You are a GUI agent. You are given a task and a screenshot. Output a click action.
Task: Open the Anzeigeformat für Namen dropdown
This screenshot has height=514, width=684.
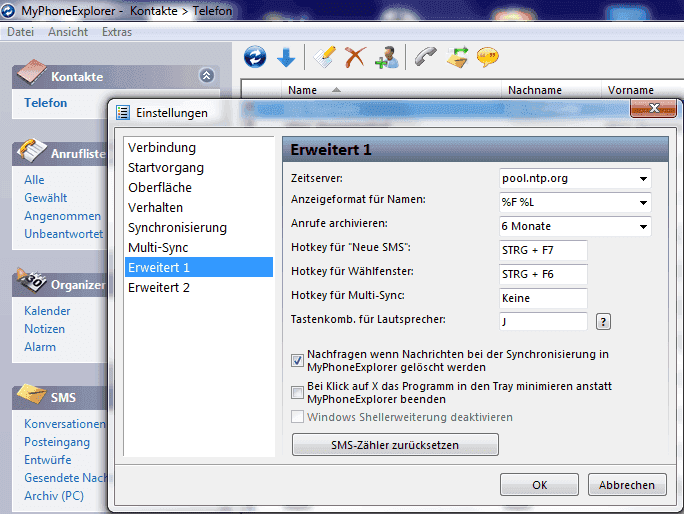click(643, 202)
